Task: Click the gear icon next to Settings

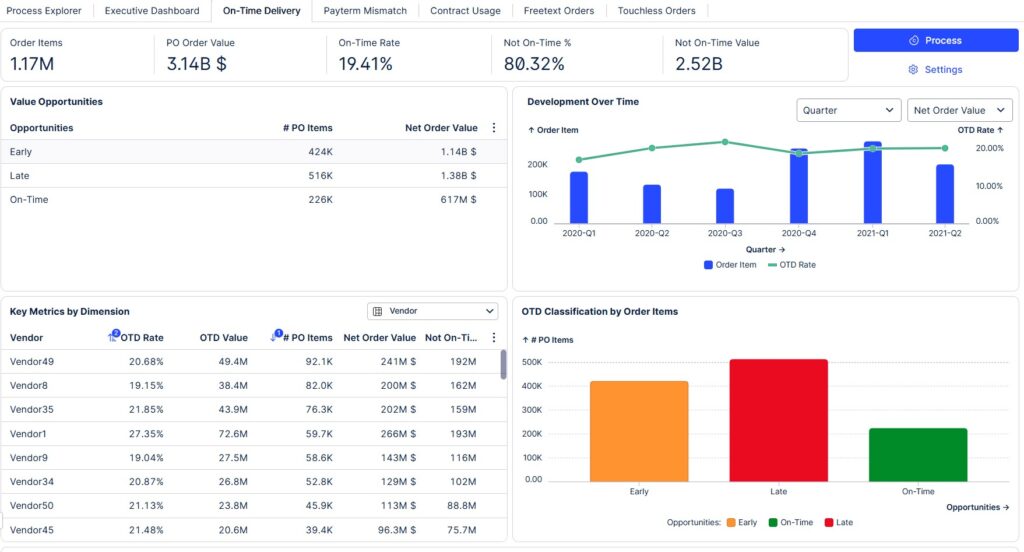Action: click(x=913, y=70)
